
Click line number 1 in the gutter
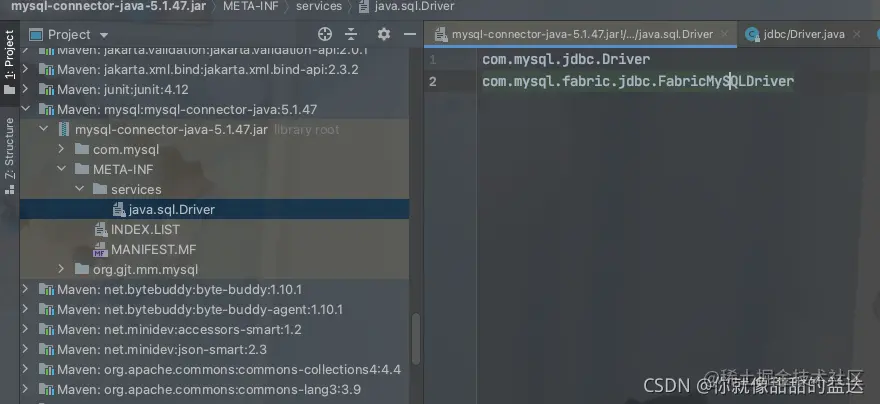(x=433, y=59)
